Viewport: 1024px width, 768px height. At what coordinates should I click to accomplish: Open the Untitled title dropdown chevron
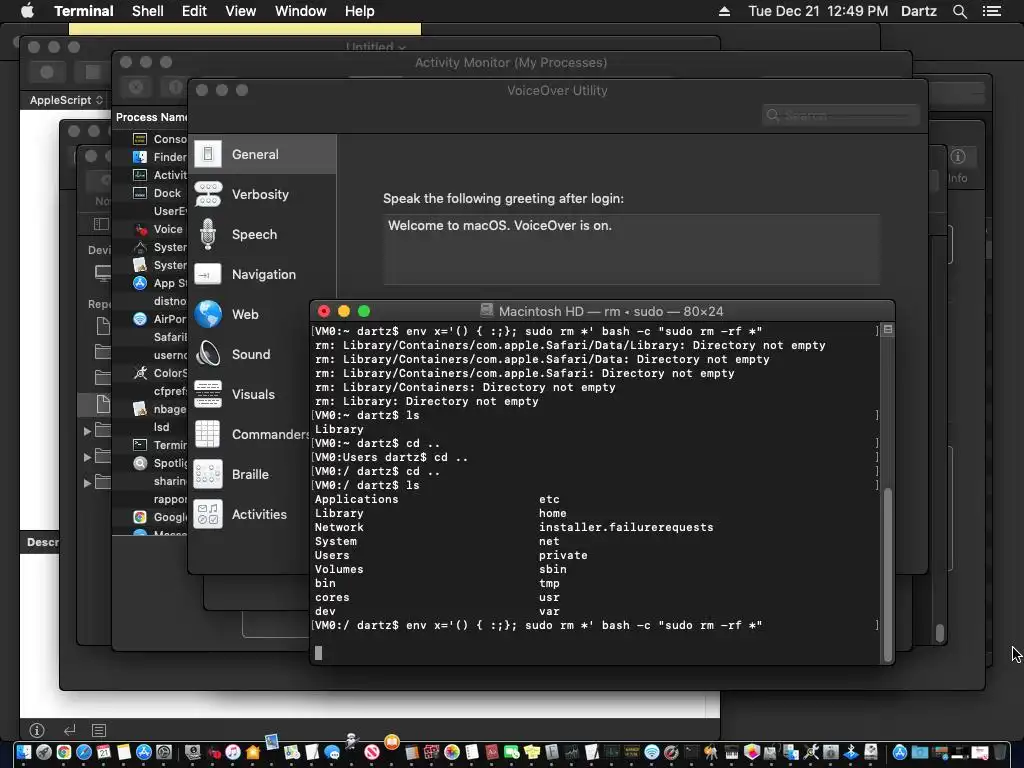pyautogui.click(x=402, y=47)
